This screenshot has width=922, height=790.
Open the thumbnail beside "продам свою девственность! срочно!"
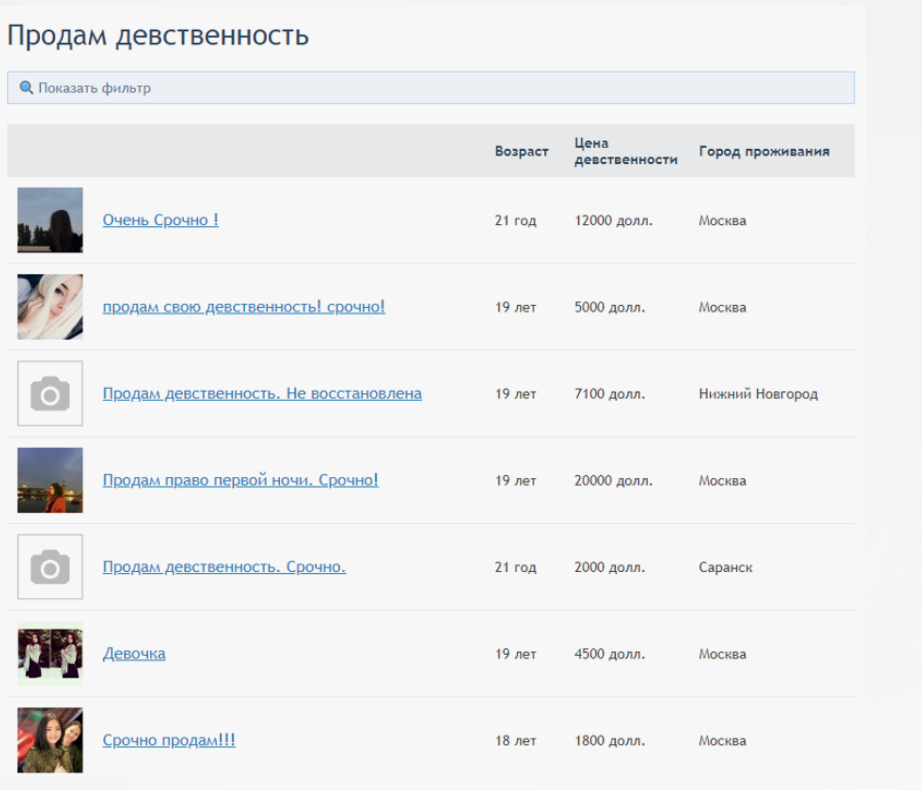[50, 307]
